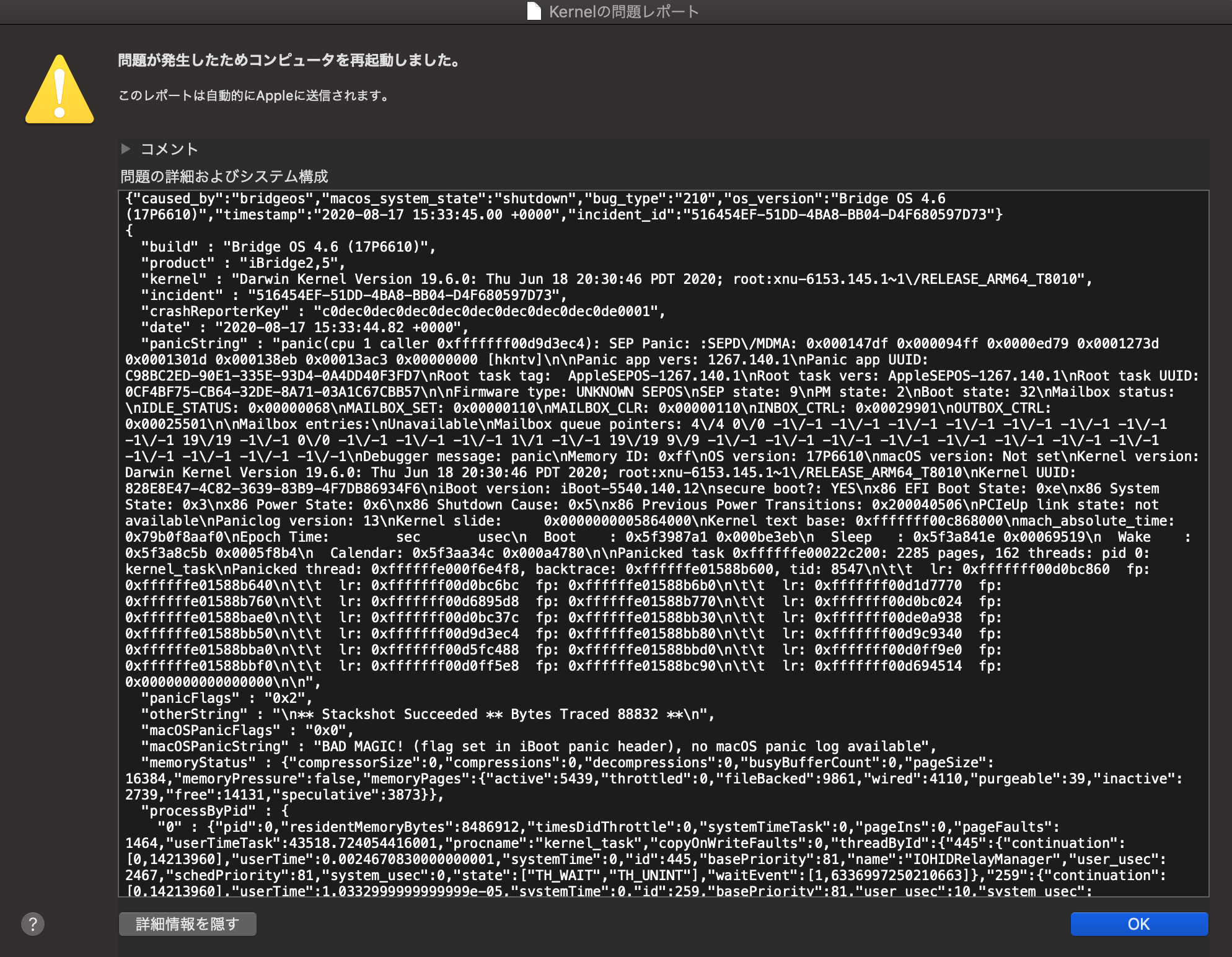
Task: Expand the コメント disclosure triangle
Action: click(x=126, y=149)
